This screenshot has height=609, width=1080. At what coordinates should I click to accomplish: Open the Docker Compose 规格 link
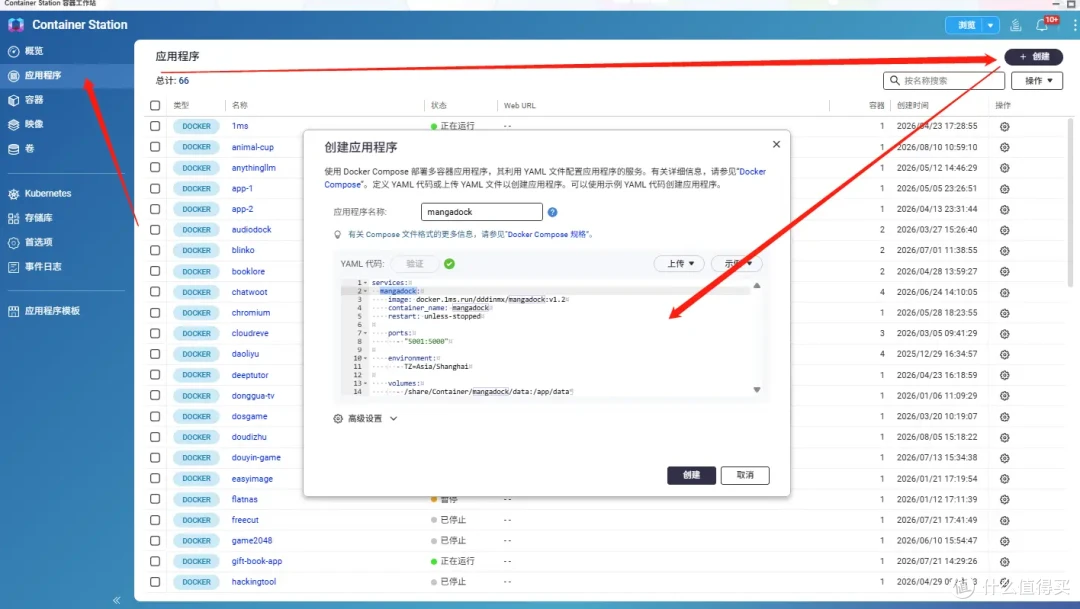click(x=548, y=235)
